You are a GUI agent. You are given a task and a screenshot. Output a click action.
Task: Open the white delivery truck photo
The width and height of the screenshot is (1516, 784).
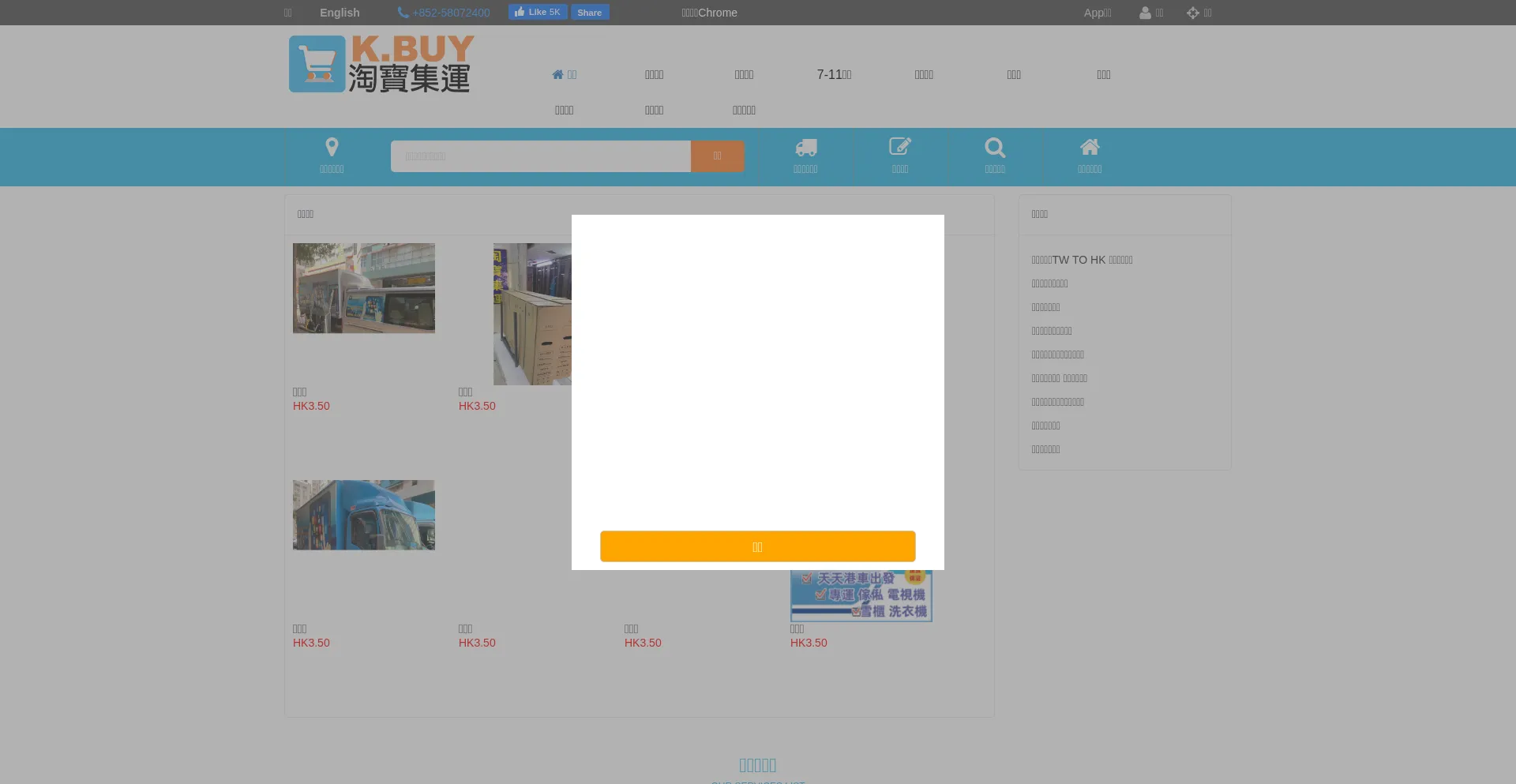(x=364, y=288)
